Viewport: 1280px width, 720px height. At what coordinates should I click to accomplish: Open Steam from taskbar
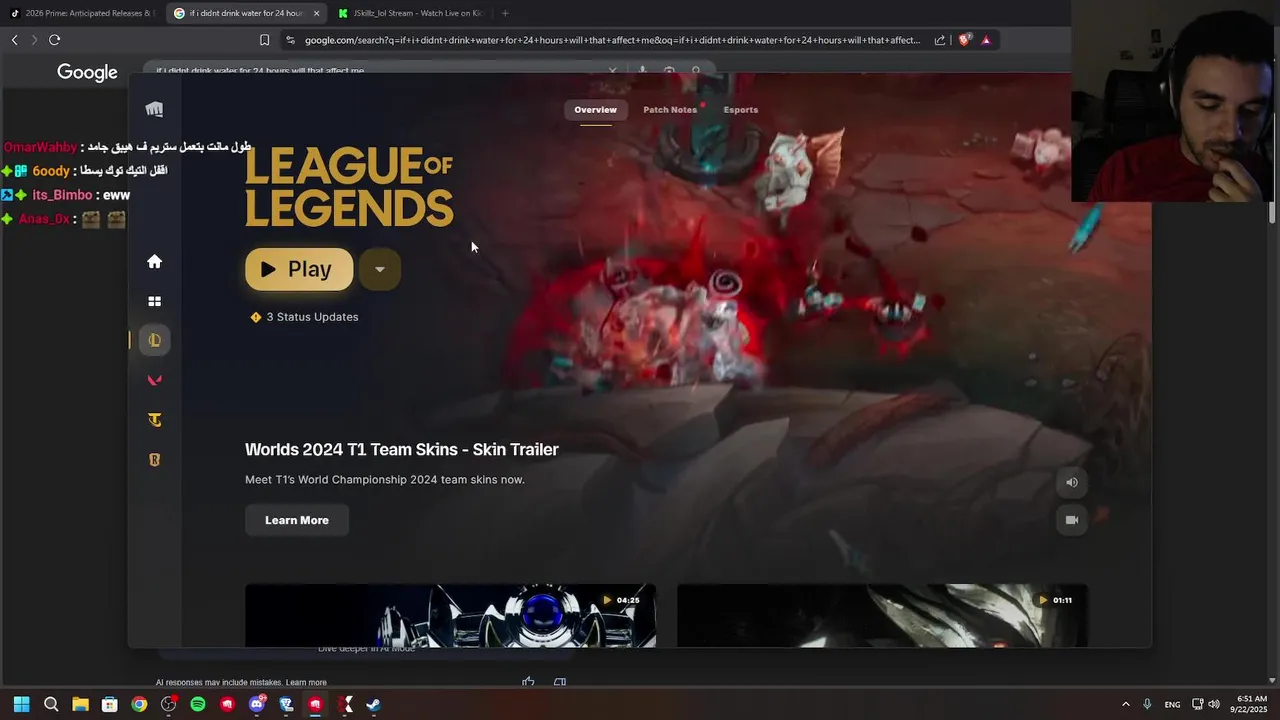click(373, 704)
